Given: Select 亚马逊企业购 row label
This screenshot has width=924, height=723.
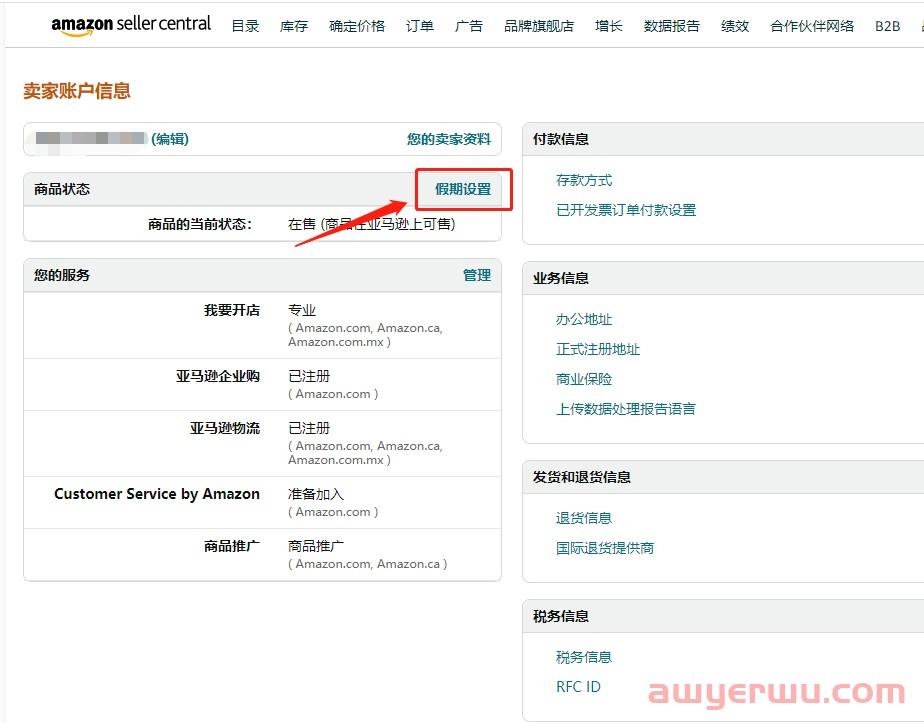Looking at the screenshot, I should coord(217,376).
